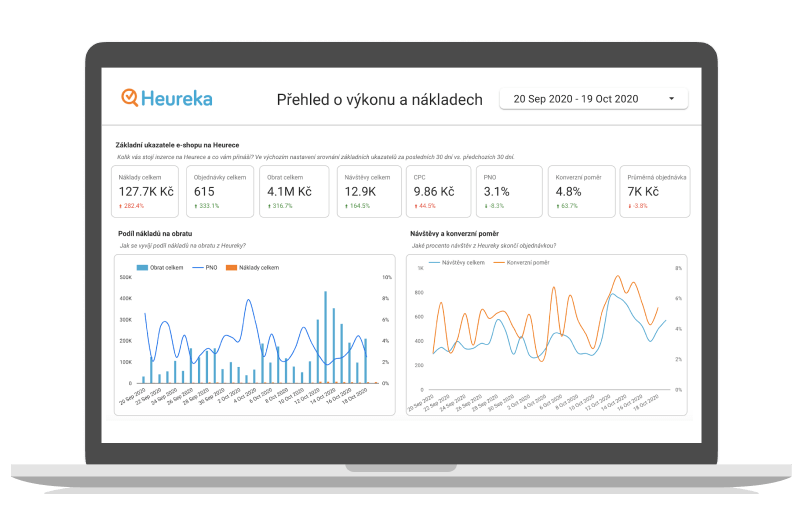Select the Obrat celkem 4.1M Kč card
Screen dimensions: 800x521
294,190
